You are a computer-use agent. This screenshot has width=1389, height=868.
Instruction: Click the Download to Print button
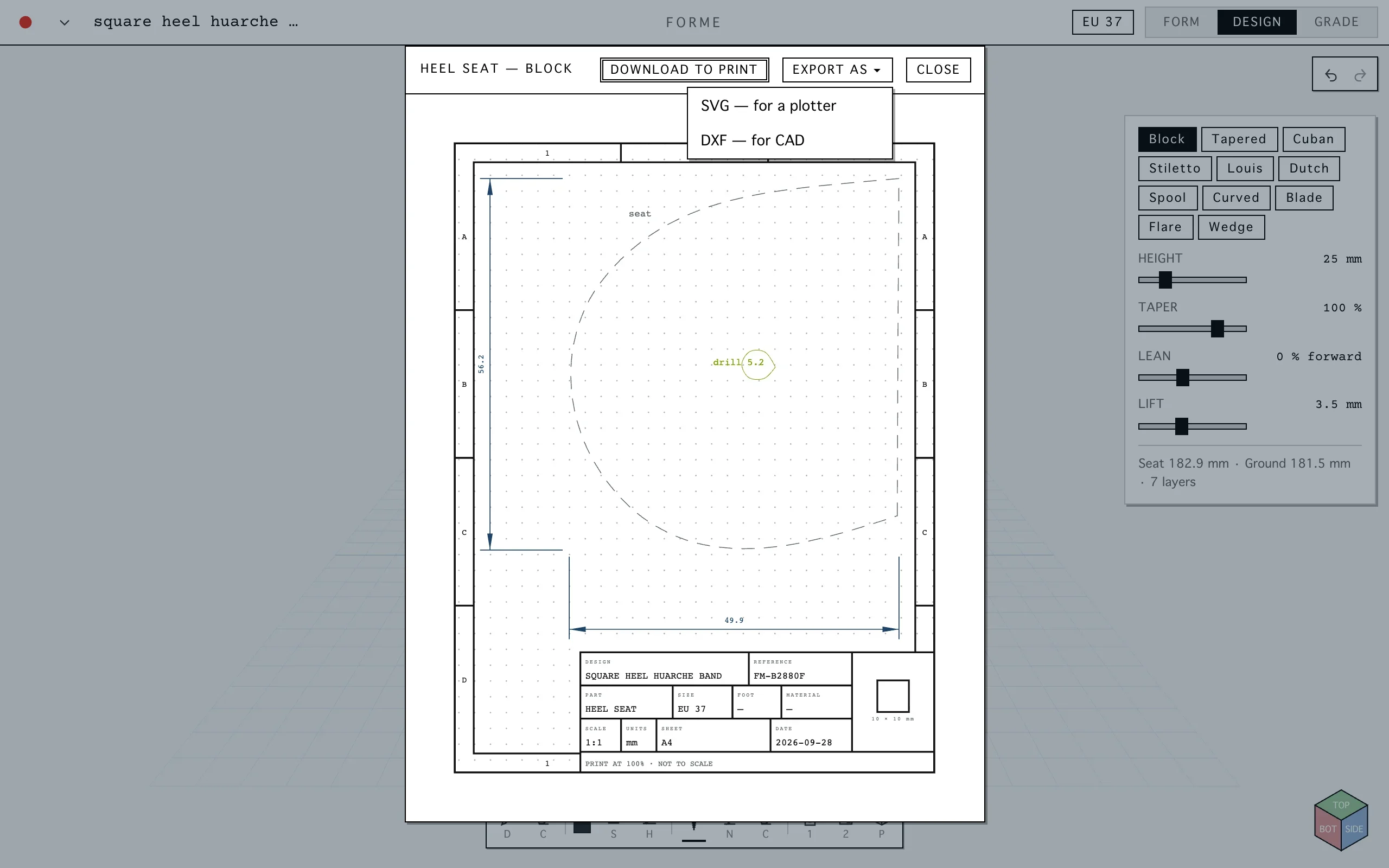coord(684,69)
